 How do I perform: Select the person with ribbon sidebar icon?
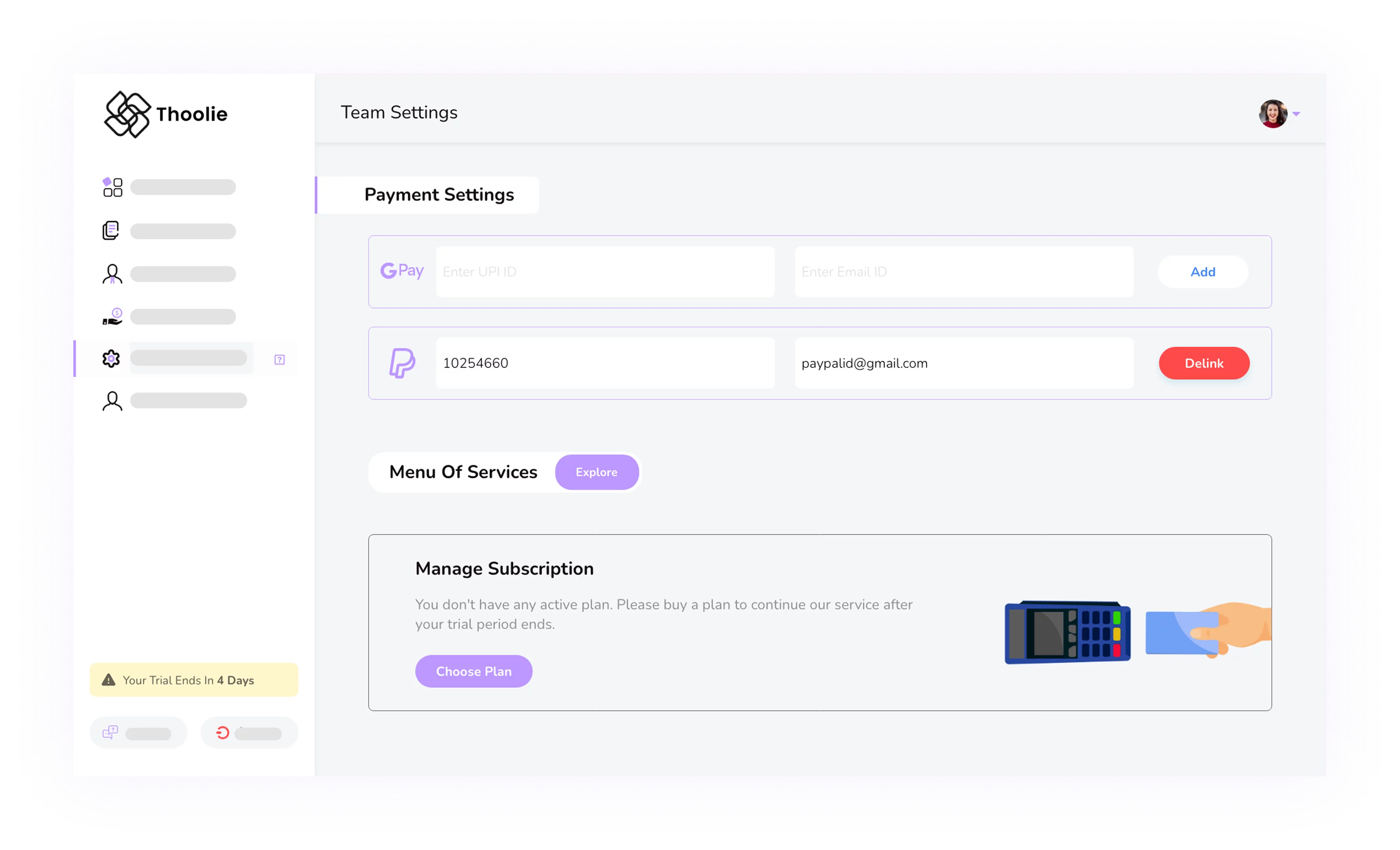[112, 274]
